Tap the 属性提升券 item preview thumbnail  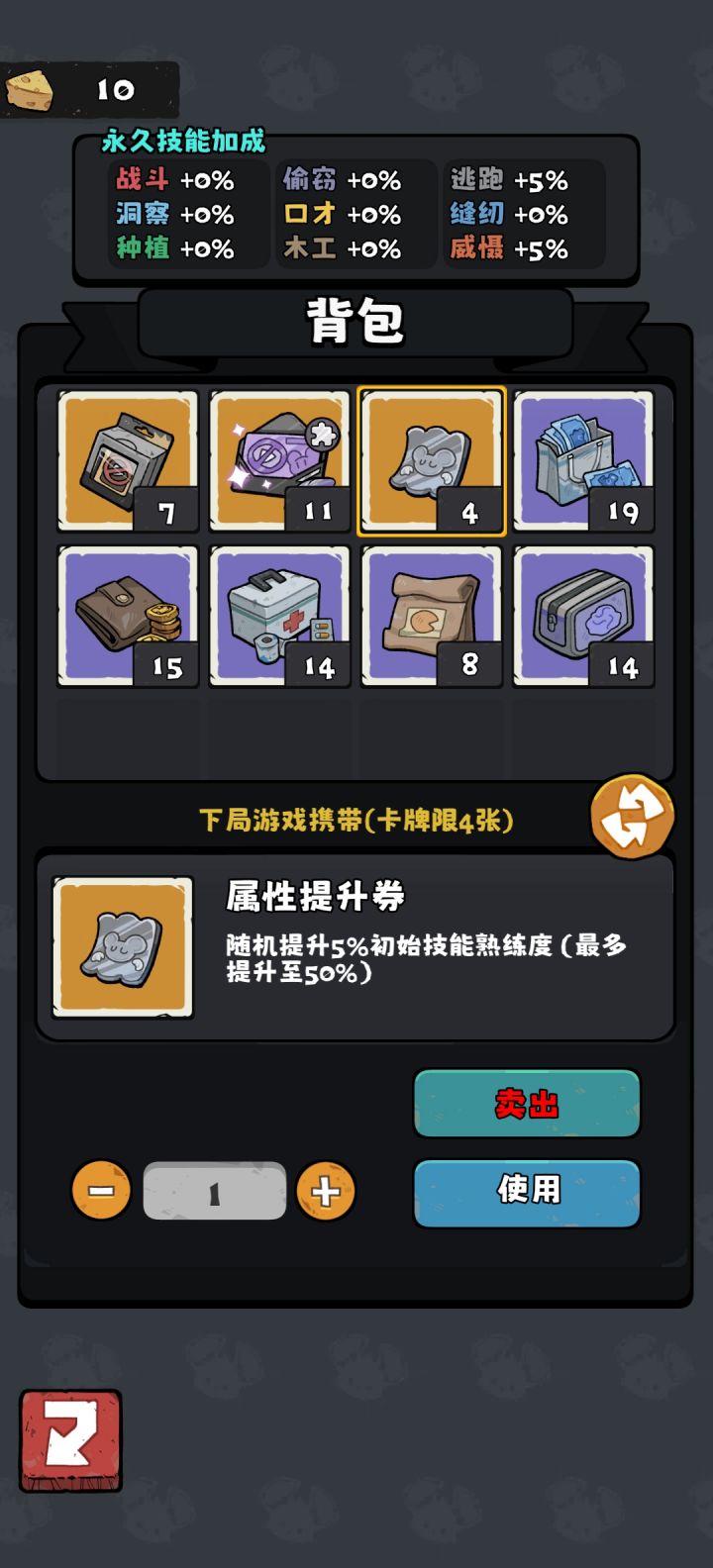click(x=123, y=946)
